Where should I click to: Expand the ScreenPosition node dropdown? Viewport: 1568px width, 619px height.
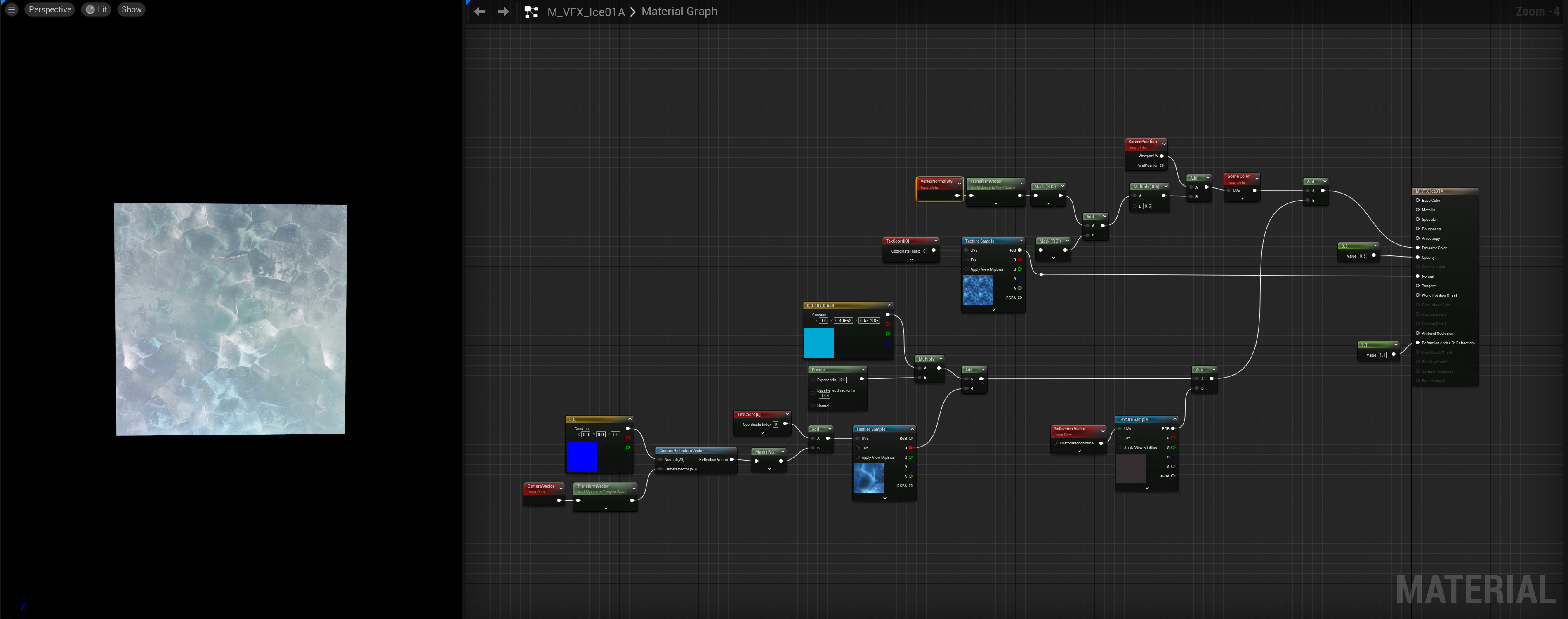pyautogui.click(x=1164, y=144)
